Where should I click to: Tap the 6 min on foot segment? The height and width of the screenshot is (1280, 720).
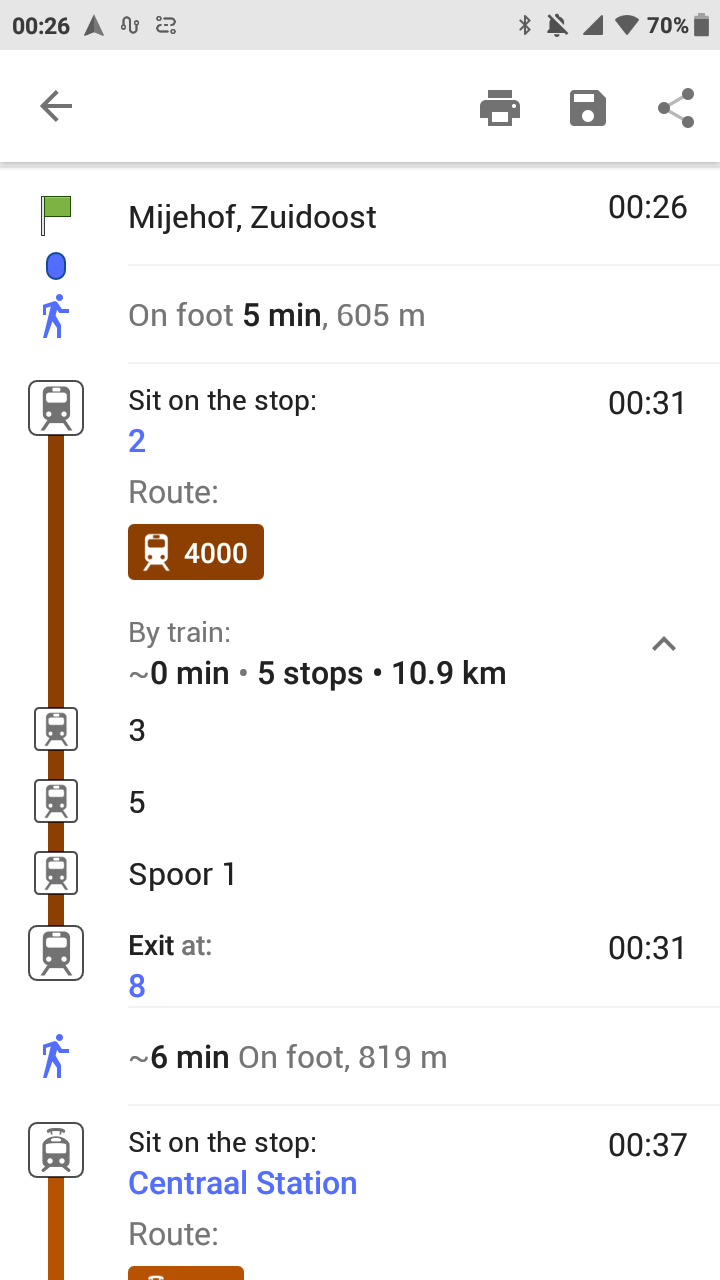[288, 1057]
